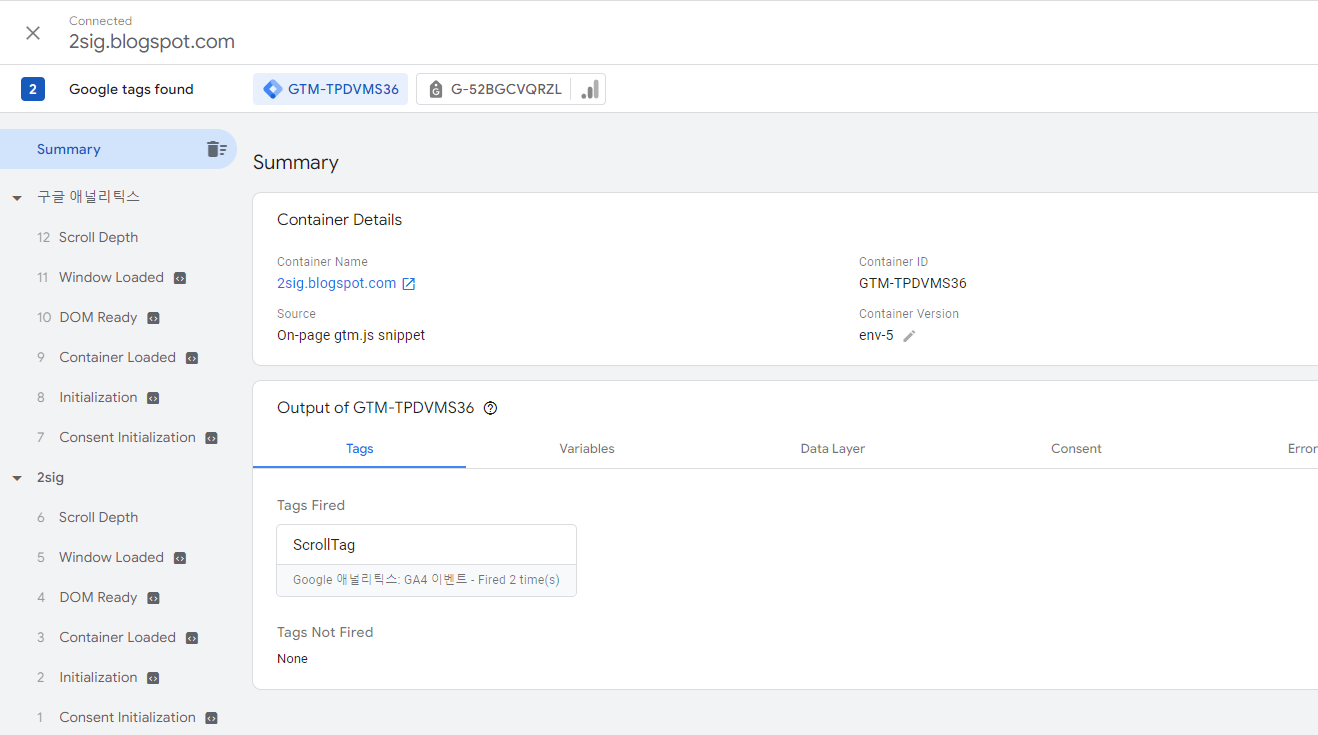Open help icon next to Output of GTM-TPDVMS36

coord(490,408)
